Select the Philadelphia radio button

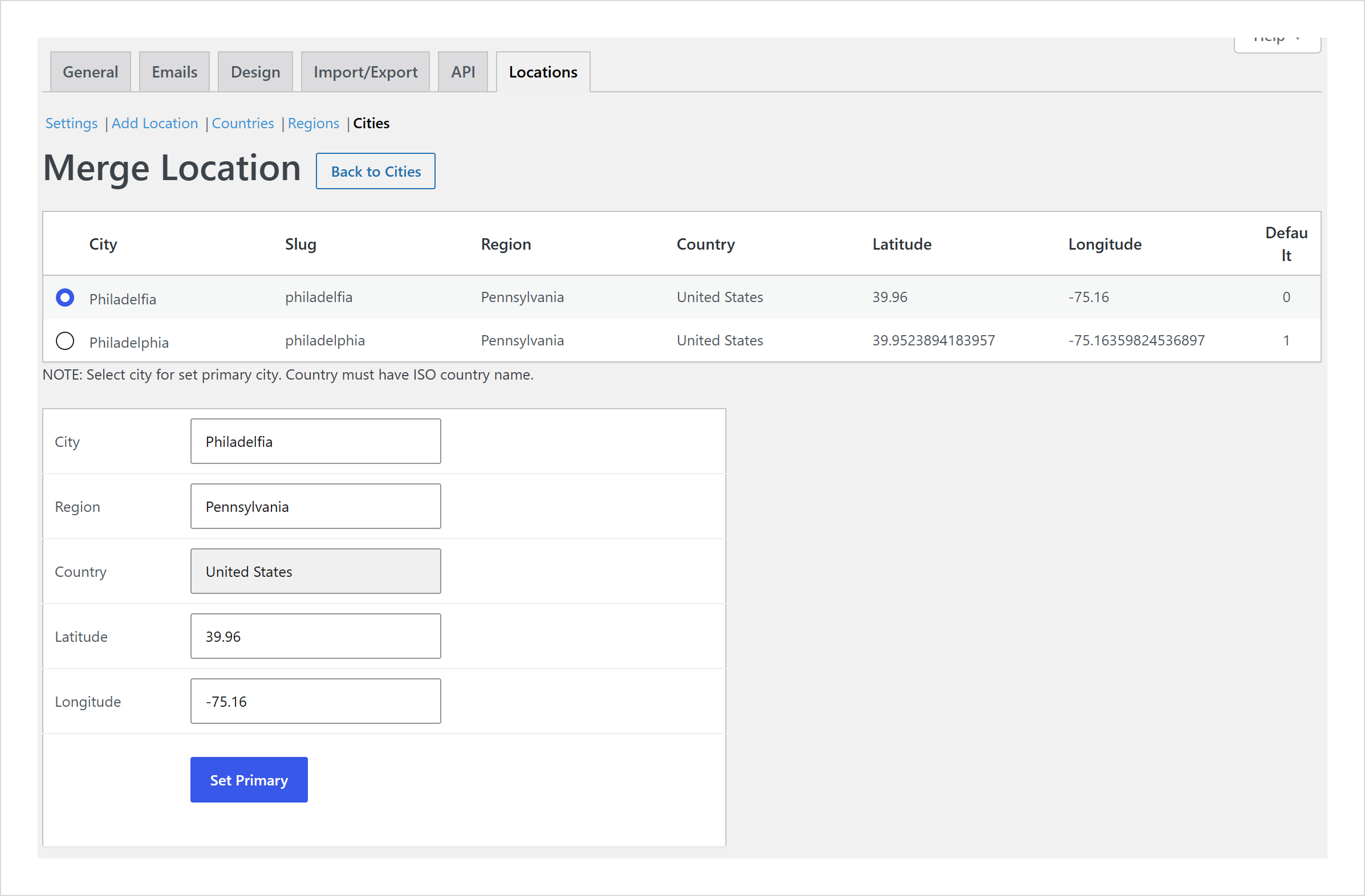[65, 341]
